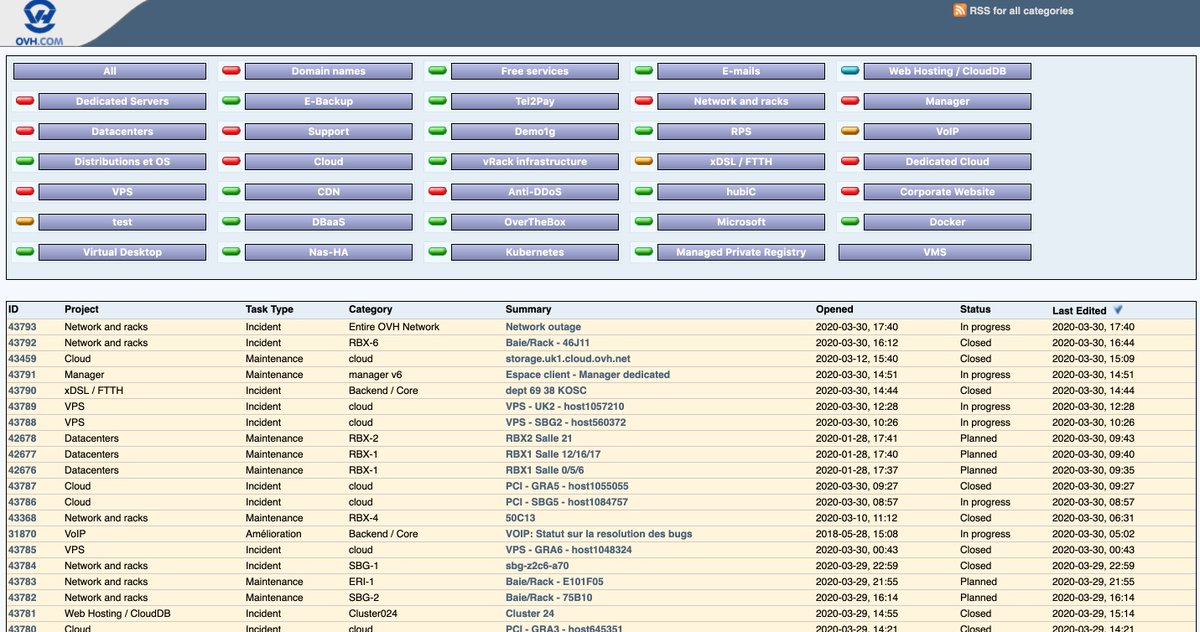Click red status pill beside Domain names
1200x632 pixels.
coord(231,71)
